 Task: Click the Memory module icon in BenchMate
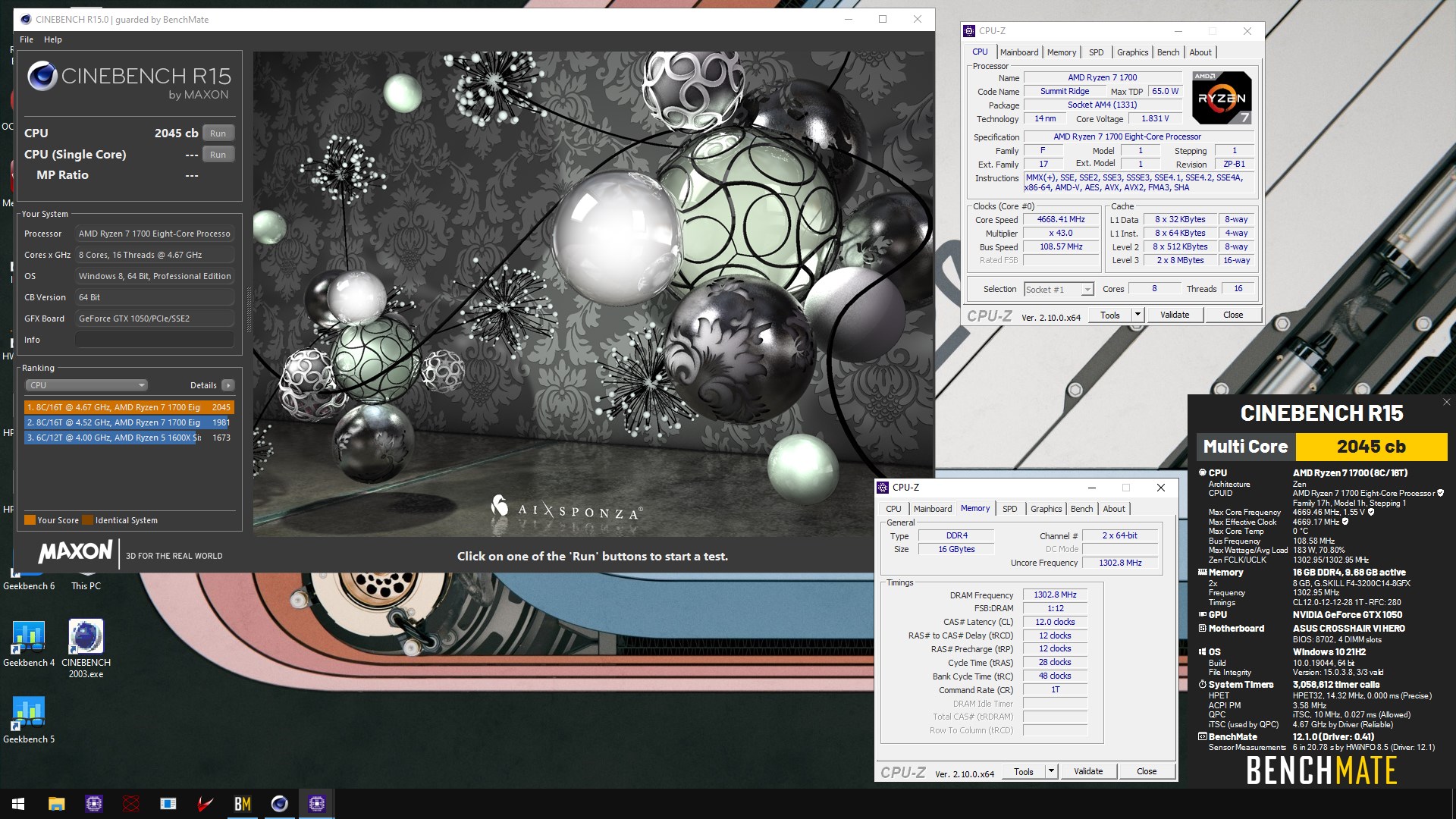coord(1202,573)
